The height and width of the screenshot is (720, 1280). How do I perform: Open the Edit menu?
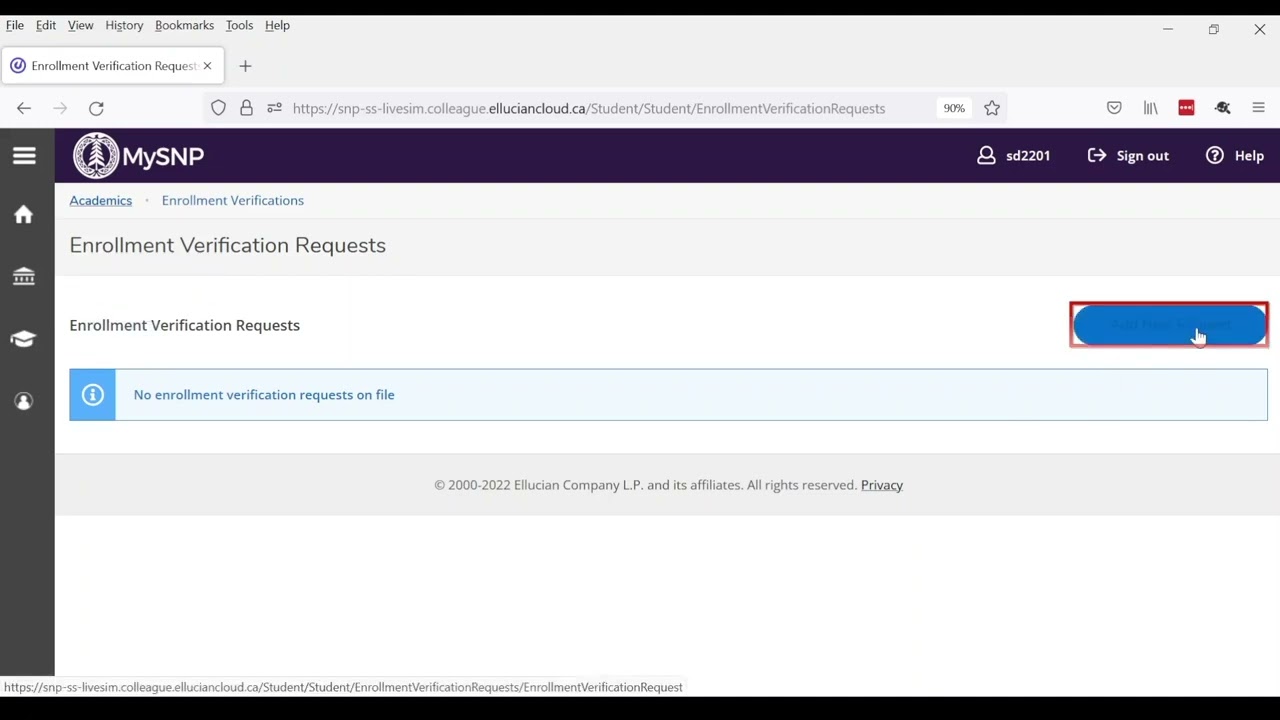46,25
